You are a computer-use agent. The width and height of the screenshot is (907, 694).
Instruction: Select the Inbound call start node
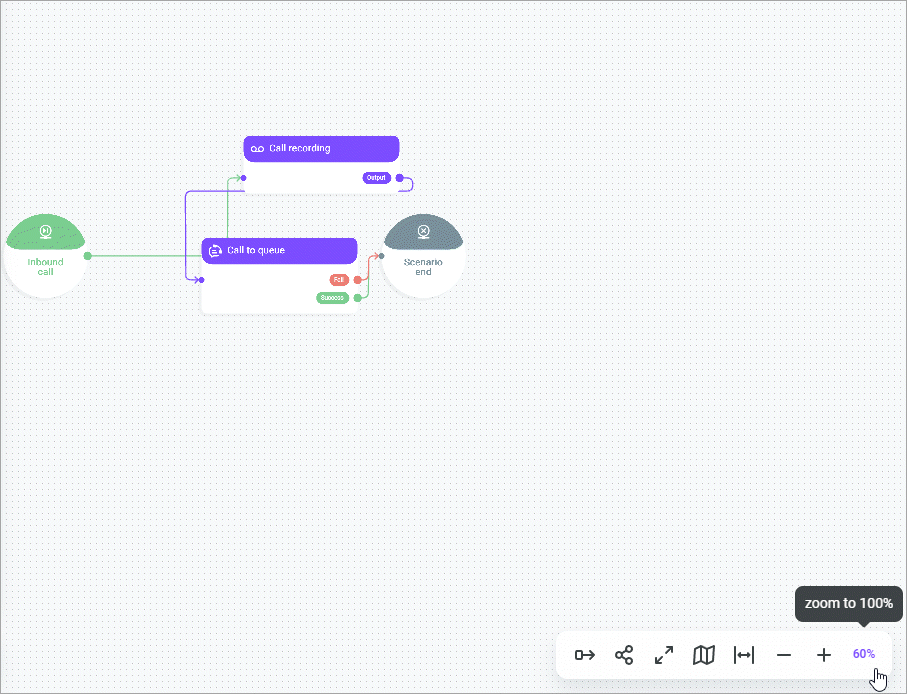pyautogui.click(x=46, y=255)
